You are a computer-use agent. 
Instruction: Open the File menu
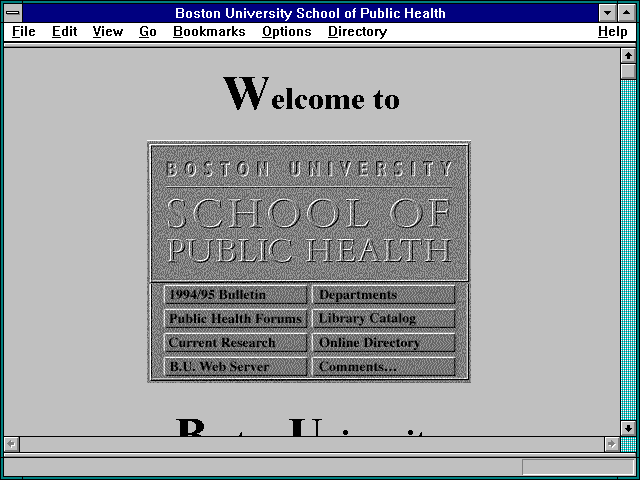tap(24, 32)
